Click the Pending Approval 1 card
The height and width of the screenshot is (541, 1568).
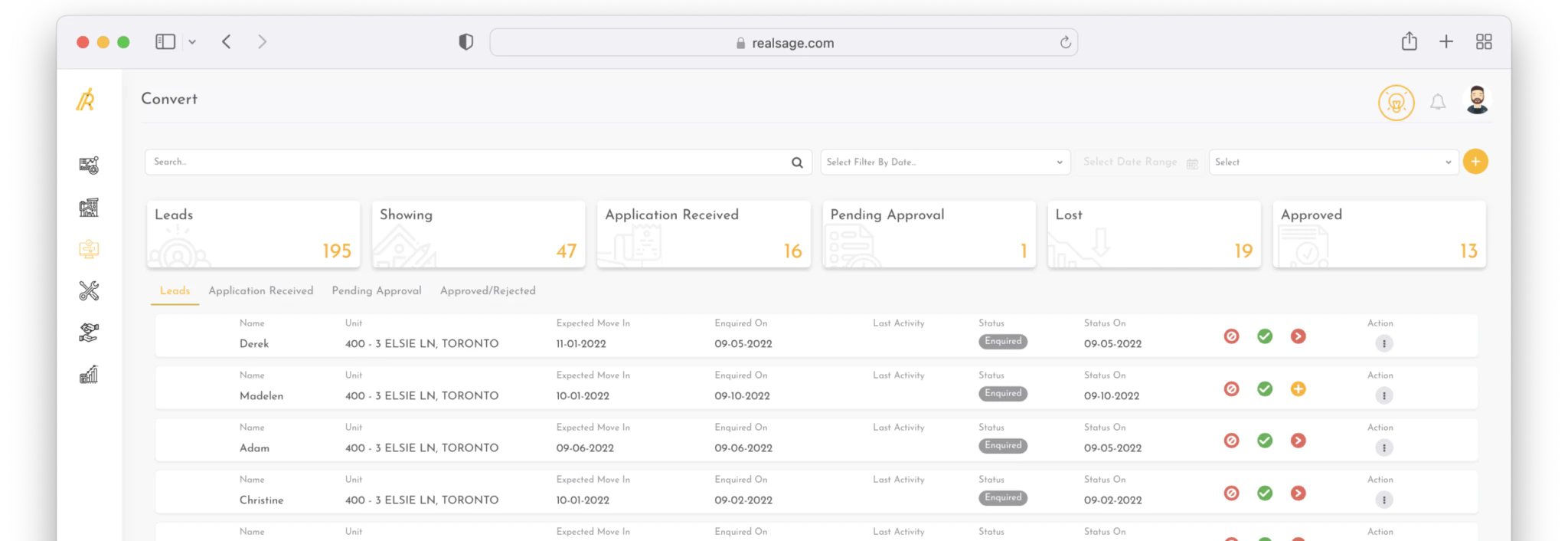929,234
